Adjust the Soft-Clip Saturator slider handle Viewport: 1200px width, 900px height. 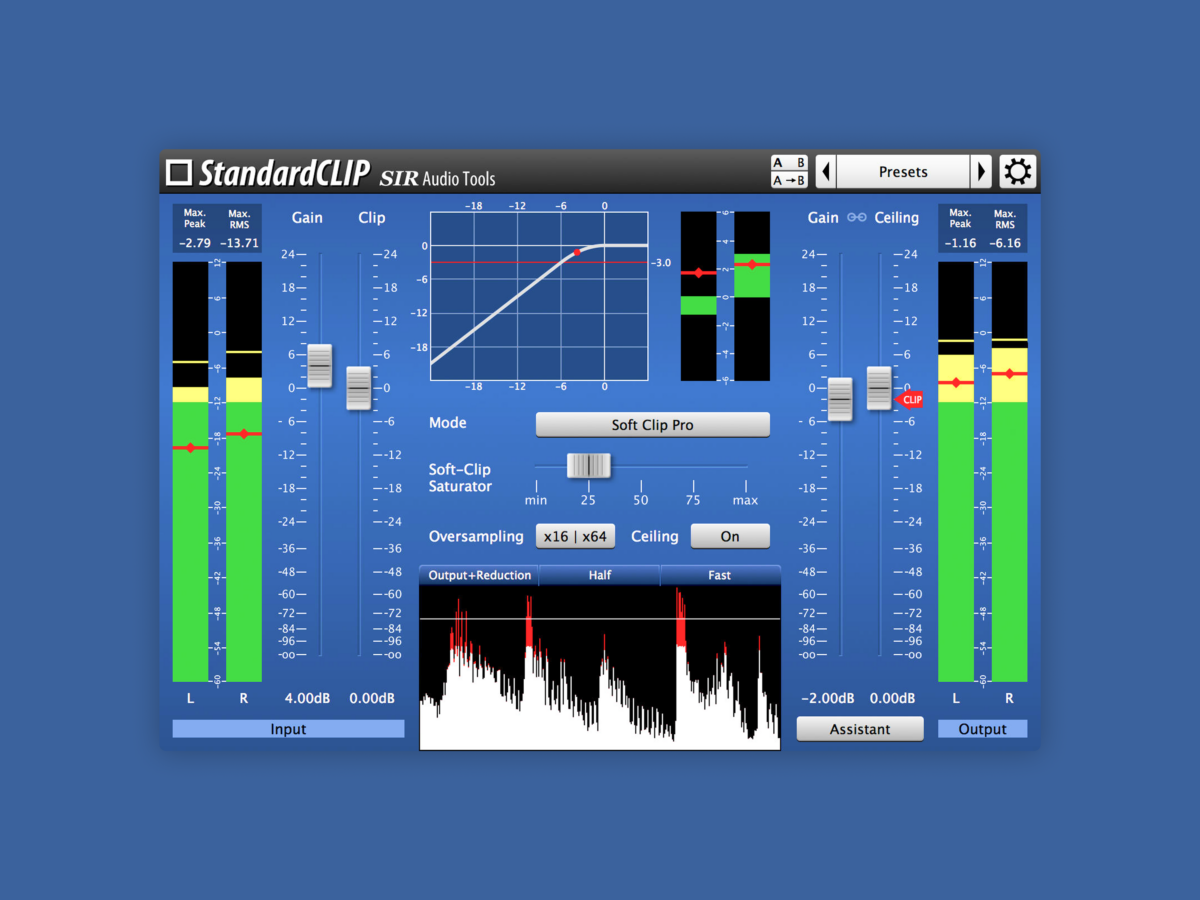click(x=589, y=466)
